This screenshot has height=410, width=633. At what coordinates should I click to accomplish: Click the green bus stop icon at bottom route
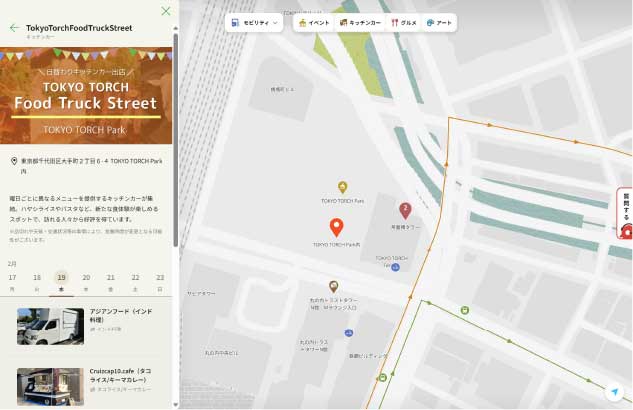[x=382, y=377]
